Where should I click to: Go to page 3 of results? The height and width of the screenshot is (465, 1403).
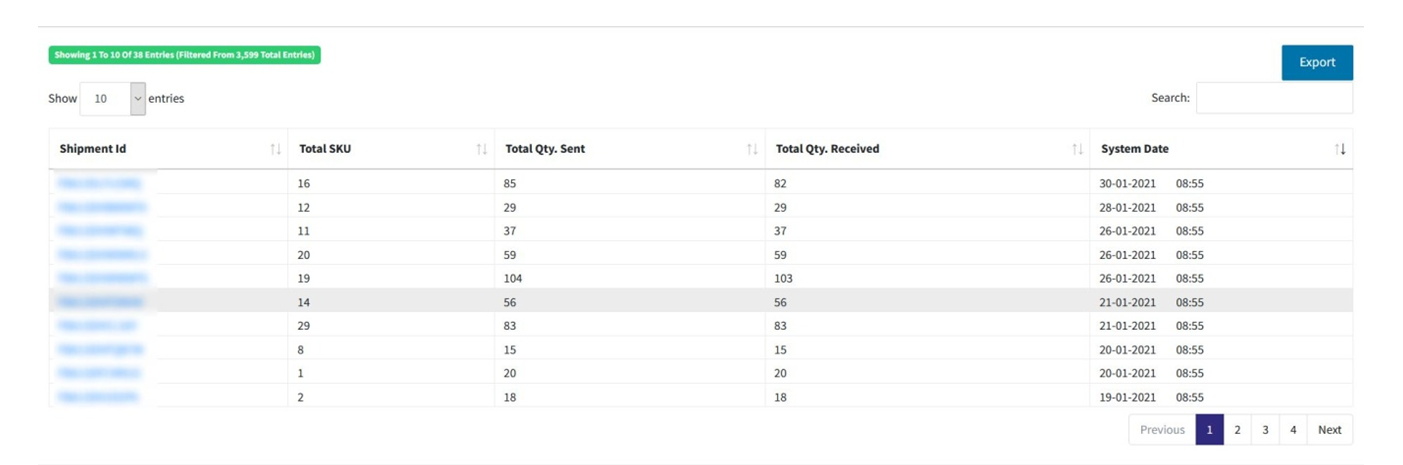(1265, 430)
